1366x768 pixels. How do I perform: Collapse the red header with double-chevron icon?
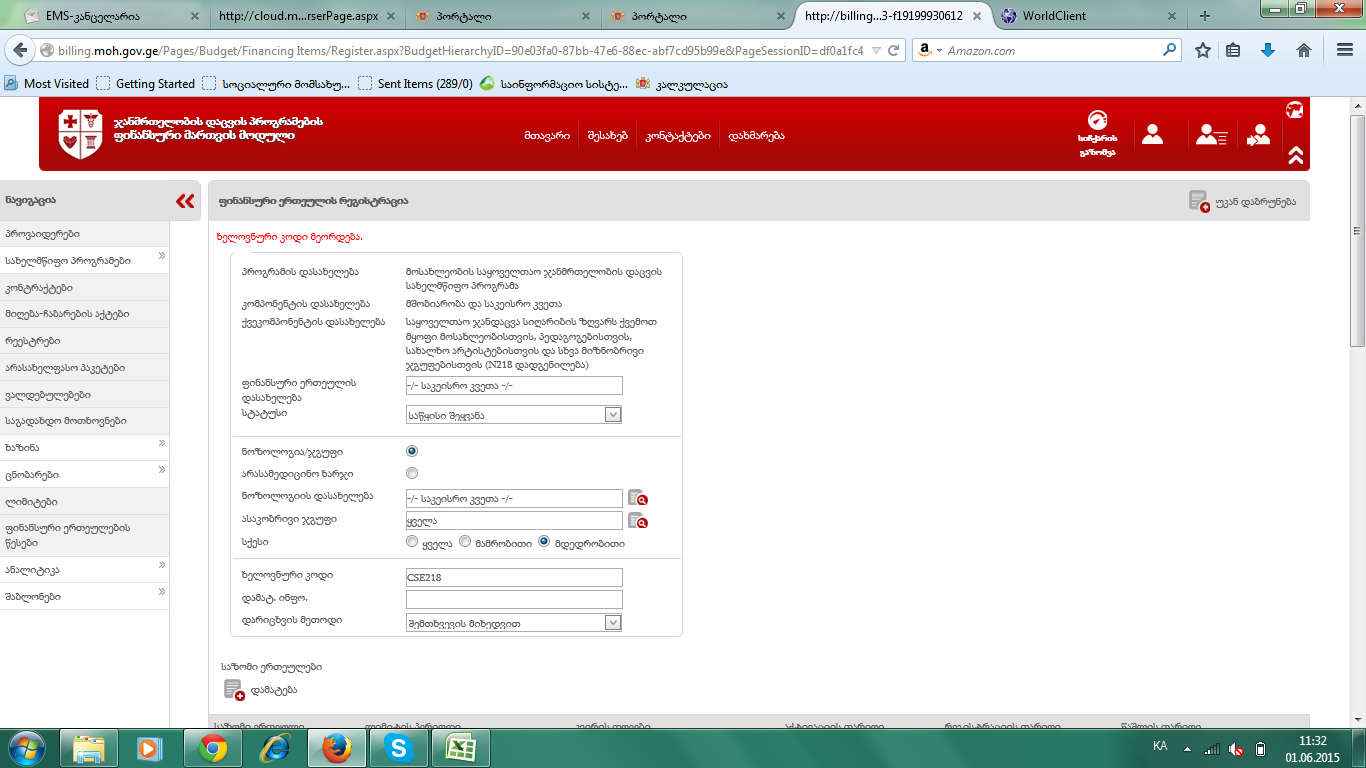(1295, 155)
